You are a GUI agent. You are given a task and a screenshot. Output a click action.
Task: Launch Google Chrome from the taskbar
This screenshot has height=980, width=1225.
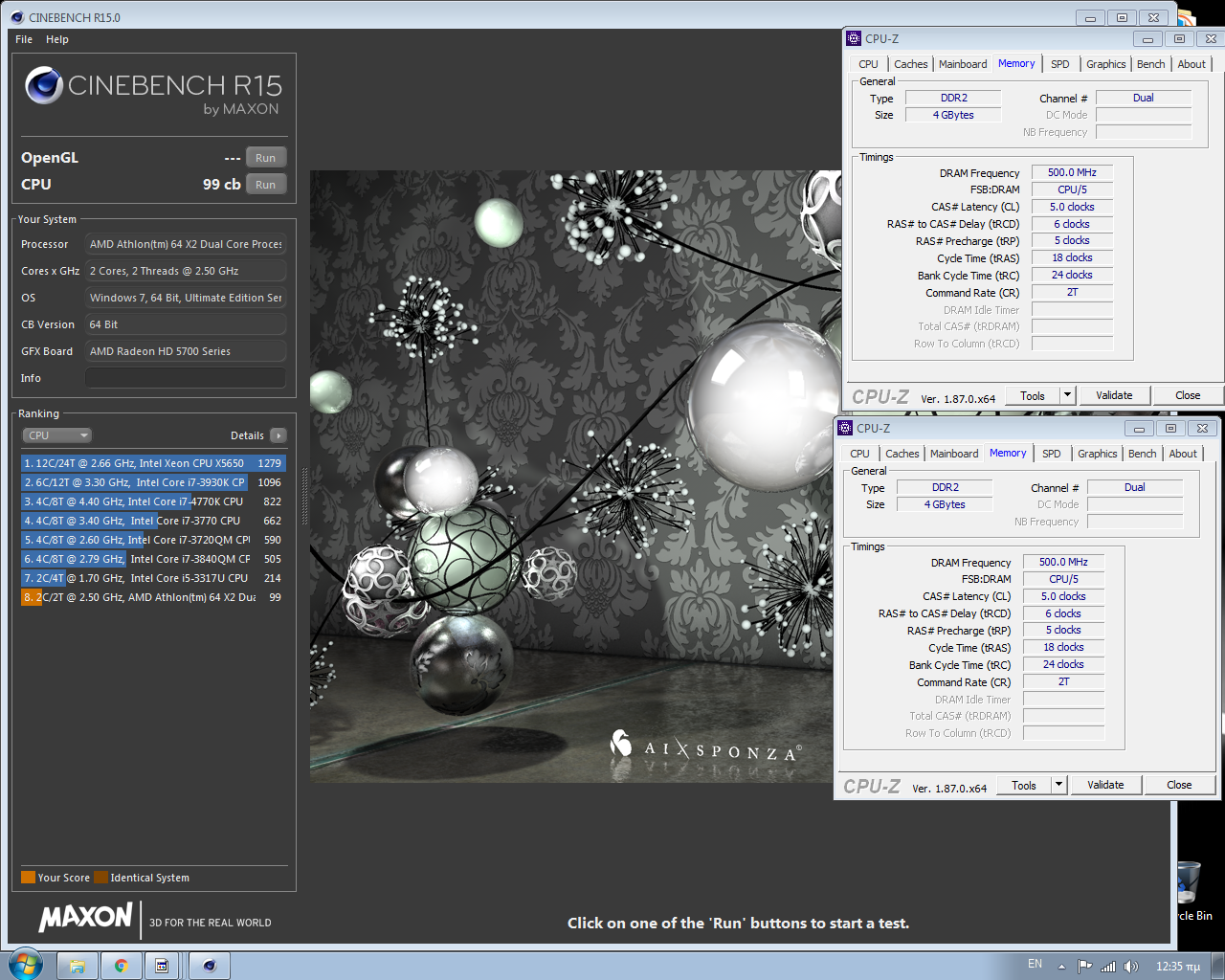pyautogui.click(x=122, y=966)
